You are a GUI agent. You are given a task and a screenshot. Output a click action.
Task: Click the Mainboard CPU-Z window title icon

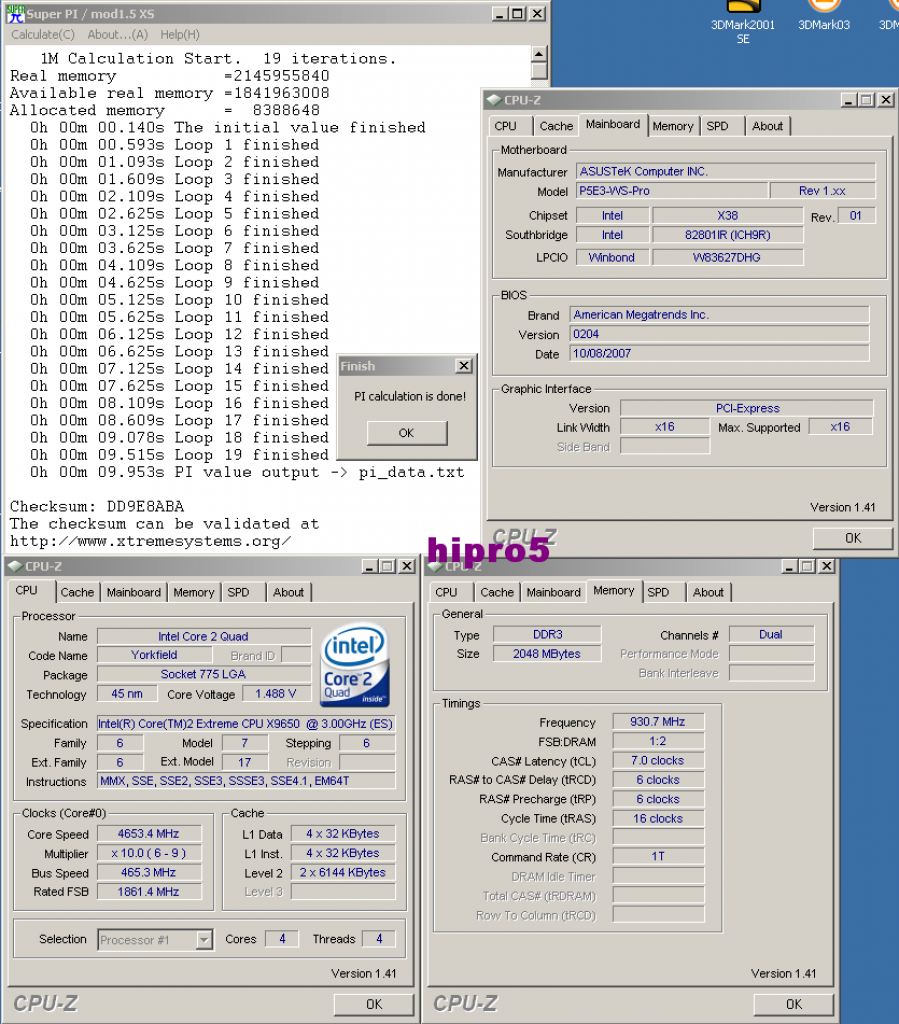(x=494, y=100)
